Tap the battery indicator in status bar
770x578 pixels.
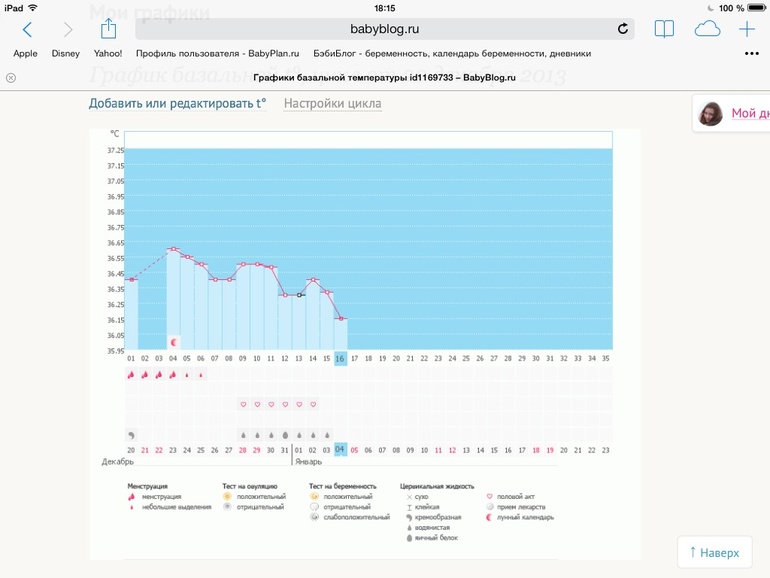(x=756, y=8)
